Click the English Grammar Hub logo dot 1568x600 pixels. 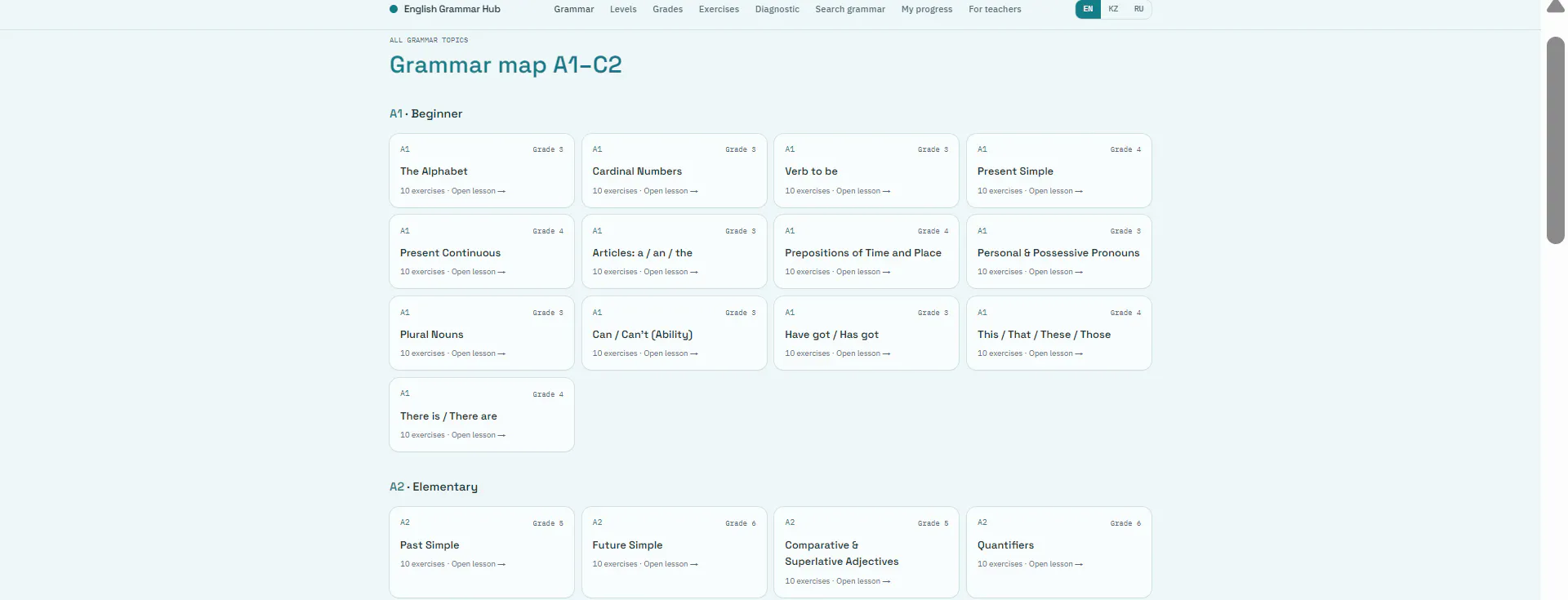[394, 9]
